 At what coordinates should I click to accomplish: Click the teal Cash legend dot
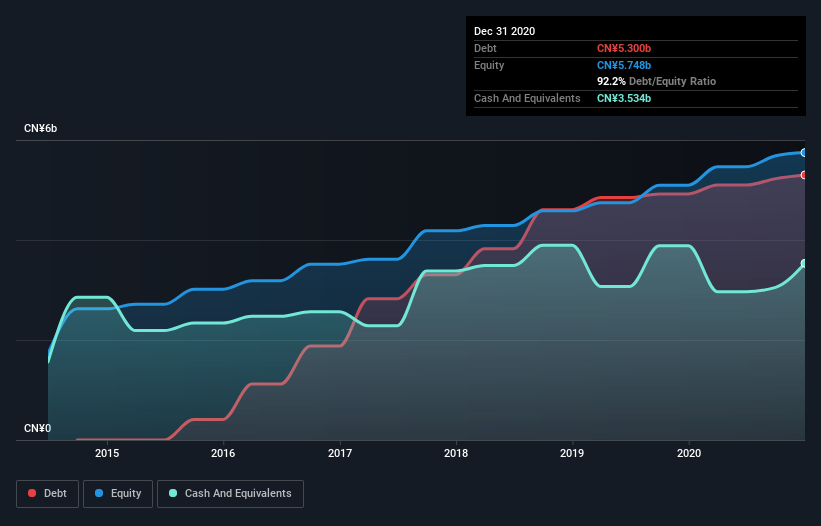[173, 493]
